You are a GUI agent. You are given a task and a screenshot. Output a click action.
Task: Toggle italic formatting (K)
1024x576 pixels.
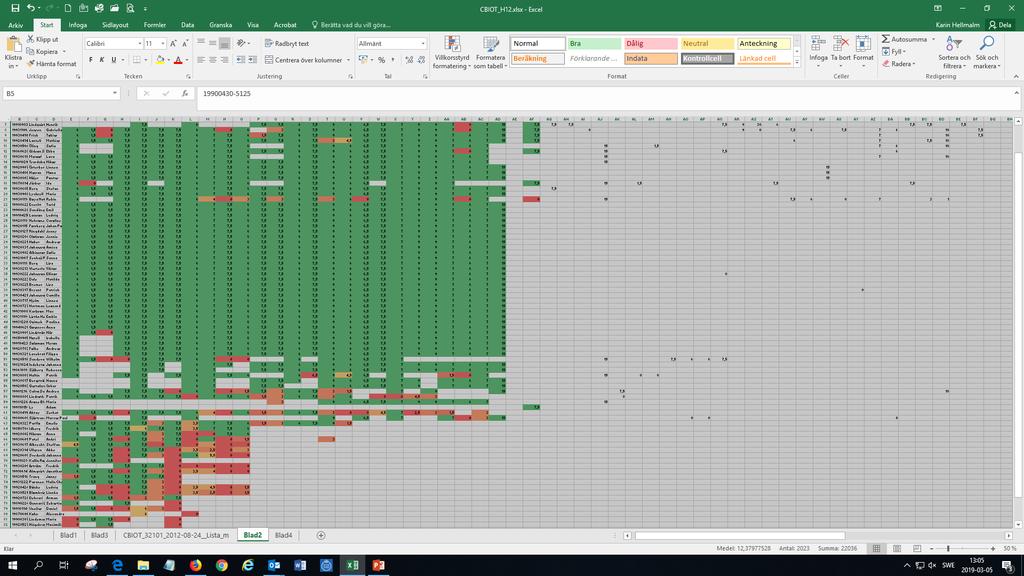point(102,59)
